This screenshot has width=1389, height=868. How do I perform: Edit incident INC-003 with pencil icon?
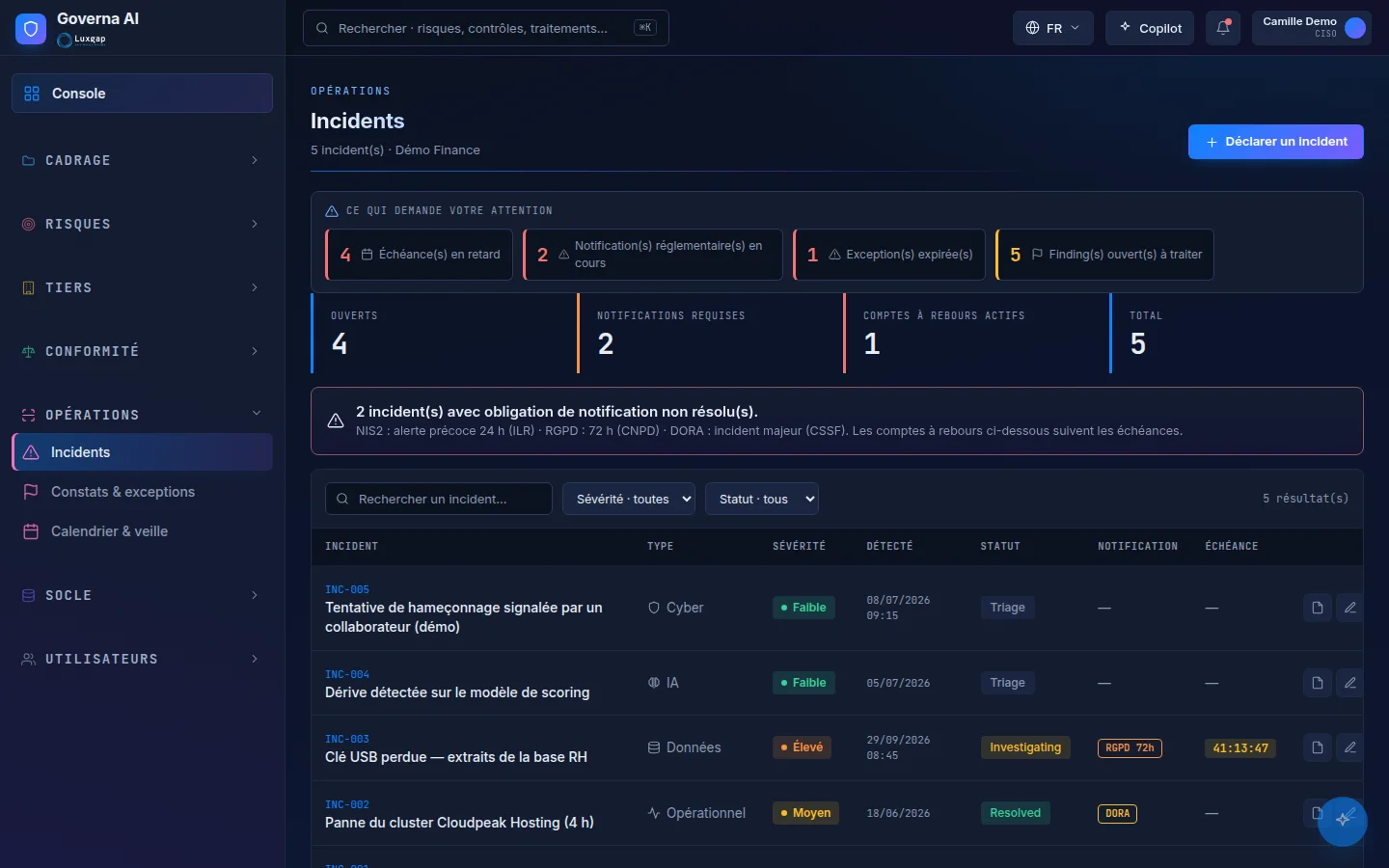pyautogui.click(x=1350, y=747)
